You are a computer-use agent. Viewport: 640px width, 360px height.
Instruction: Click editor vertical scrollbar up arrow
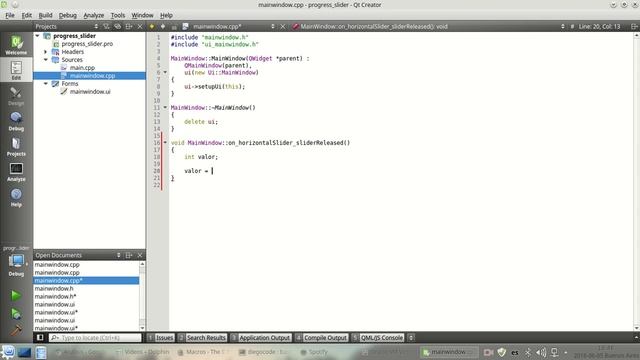636,36
